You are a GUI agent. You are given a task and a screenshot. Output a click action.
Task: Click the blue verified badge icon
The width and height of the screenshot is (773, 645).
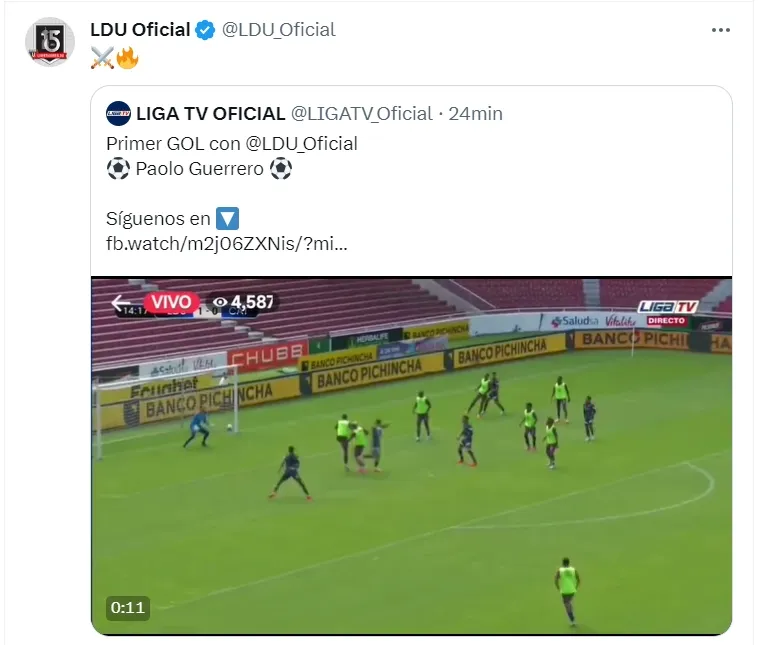coord(205,30)
